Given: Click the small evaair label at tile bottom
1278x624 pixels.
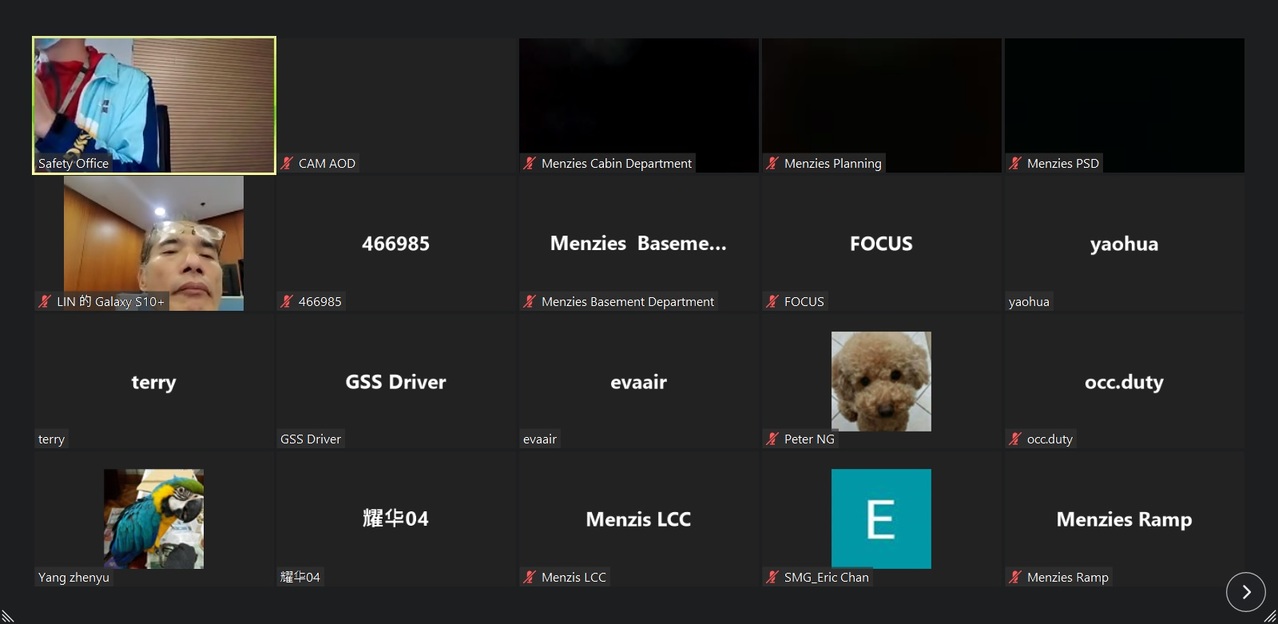Looking at the screenshot, I should pyautogui.click(x=540, y=439).
